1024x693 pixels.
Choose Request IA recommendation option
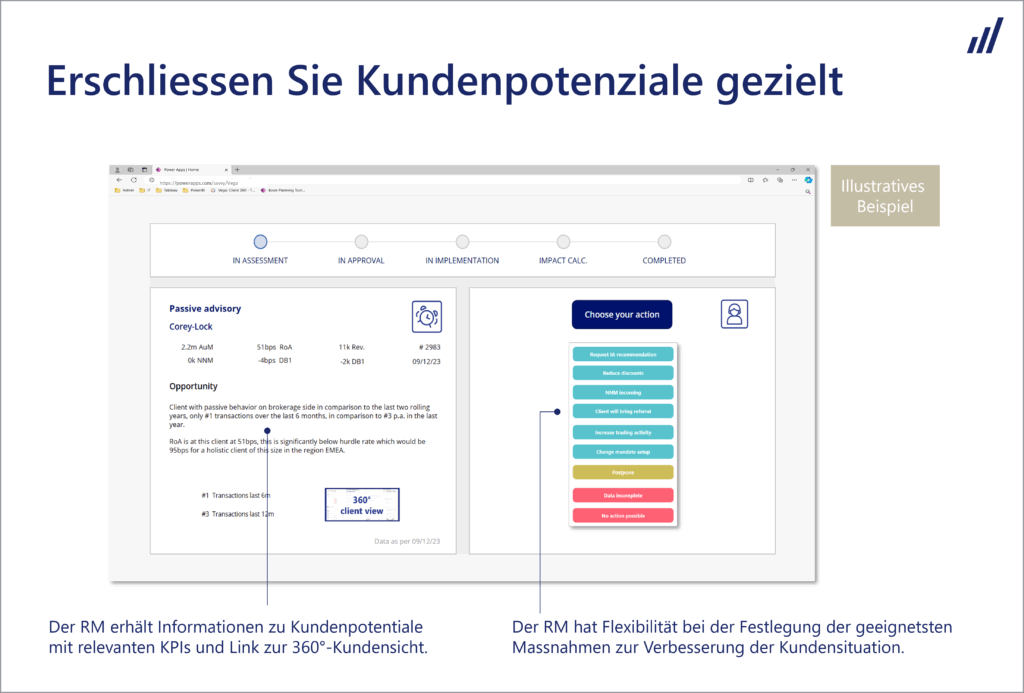(622, 355)
